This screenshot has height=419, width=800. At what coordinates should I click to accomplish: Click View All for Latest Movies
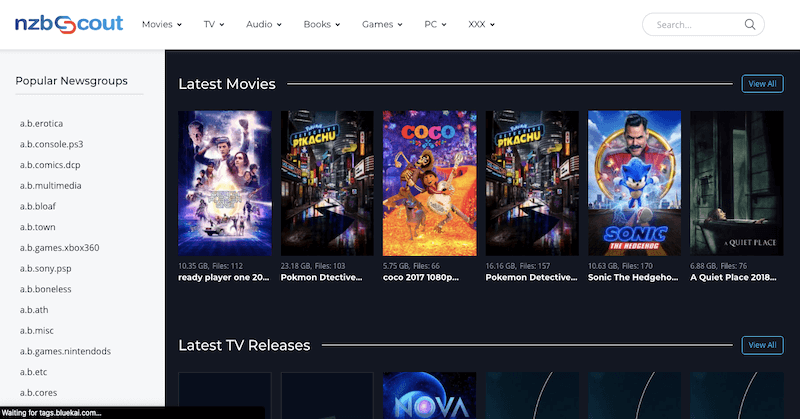tap(761, 84)
